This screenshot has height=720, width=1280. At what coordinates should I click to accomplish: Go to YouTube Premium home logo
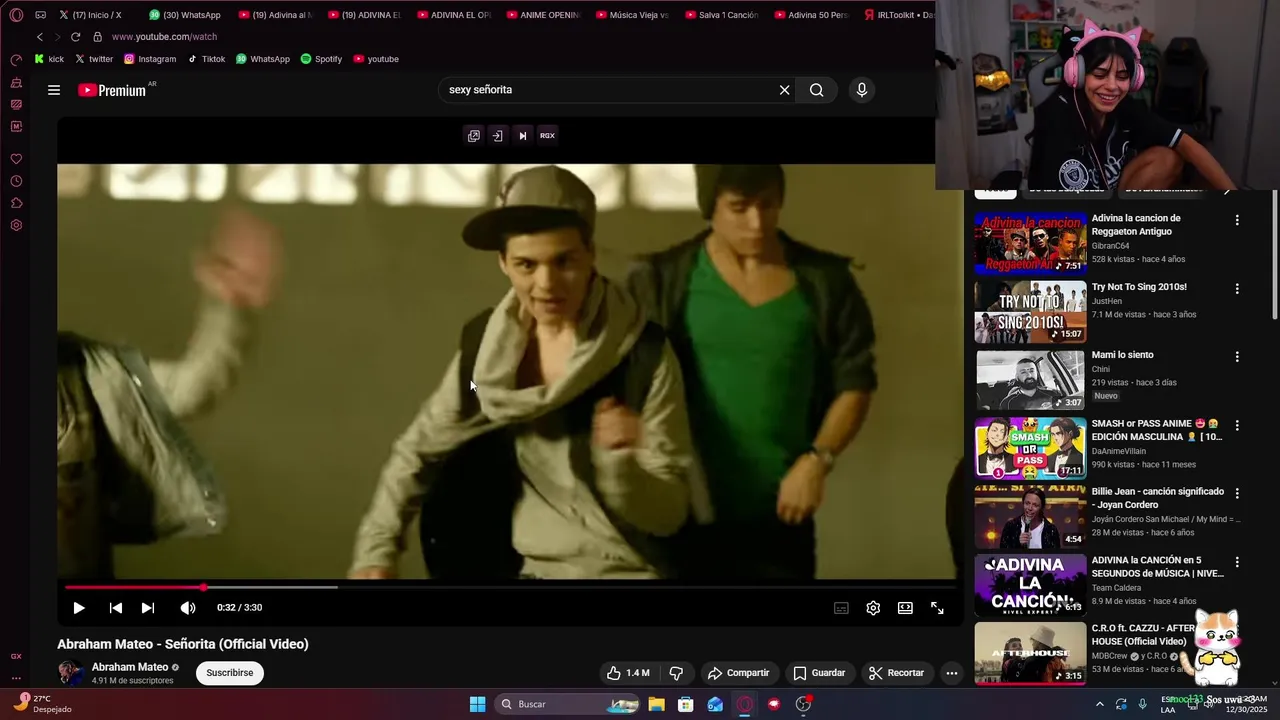(x=113, y=90)
